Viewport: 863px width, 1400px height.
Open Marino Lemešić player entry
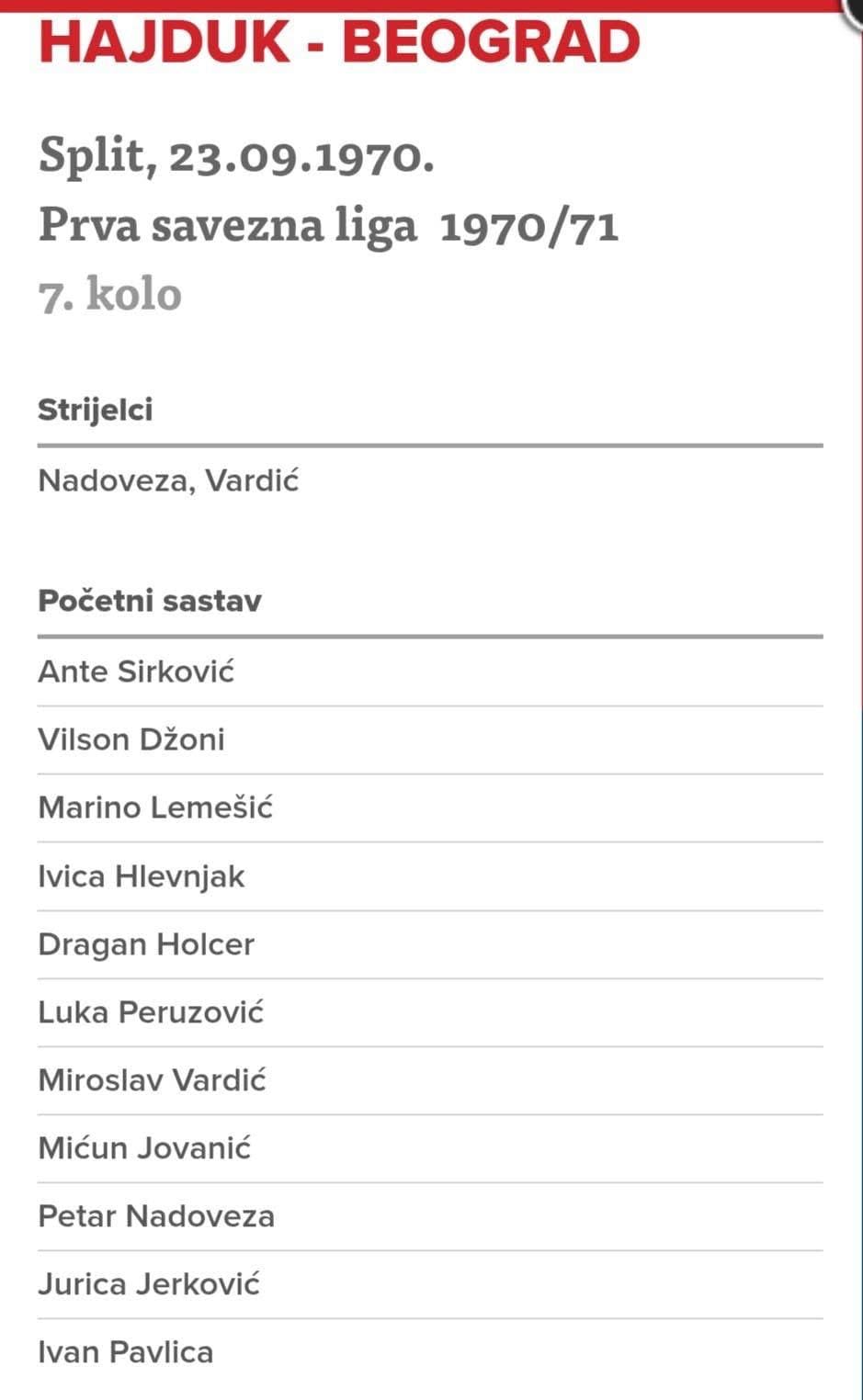(x=155, y=807)
